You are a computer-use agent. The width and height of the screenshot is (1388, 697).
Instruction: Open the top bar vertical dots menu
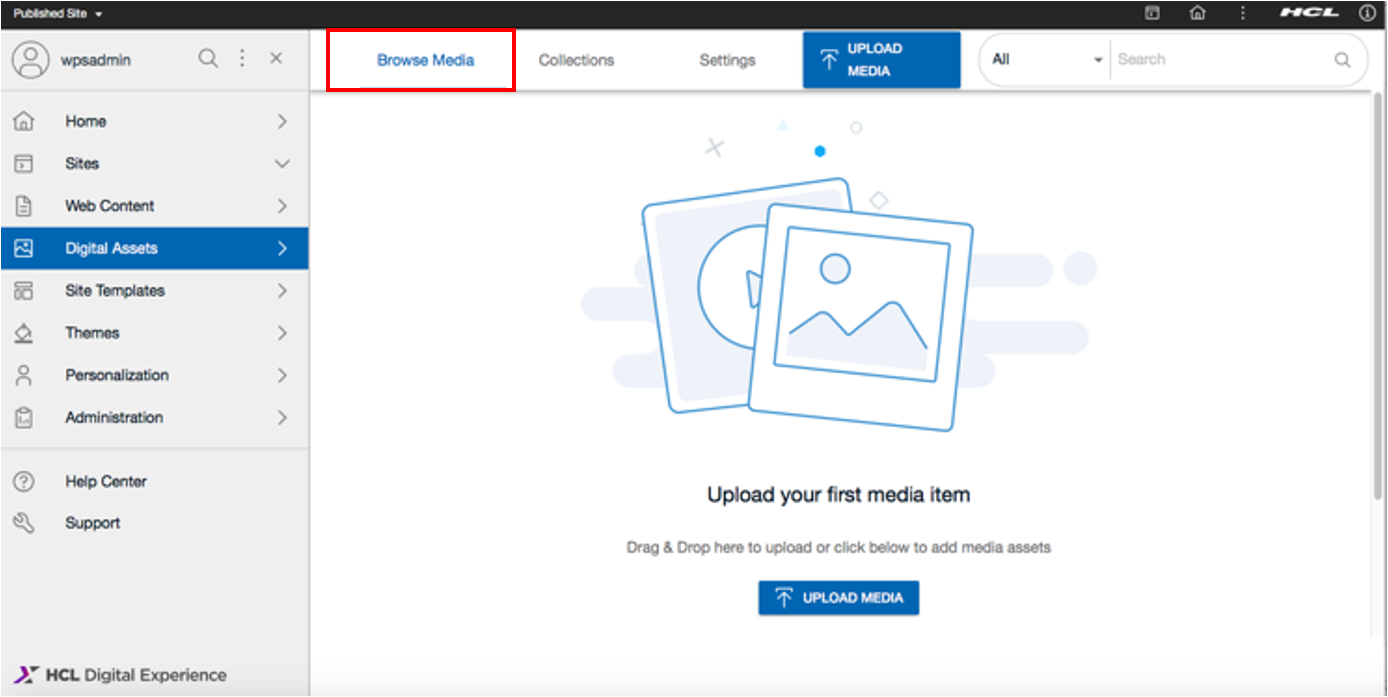click(x=1243, y=13)
